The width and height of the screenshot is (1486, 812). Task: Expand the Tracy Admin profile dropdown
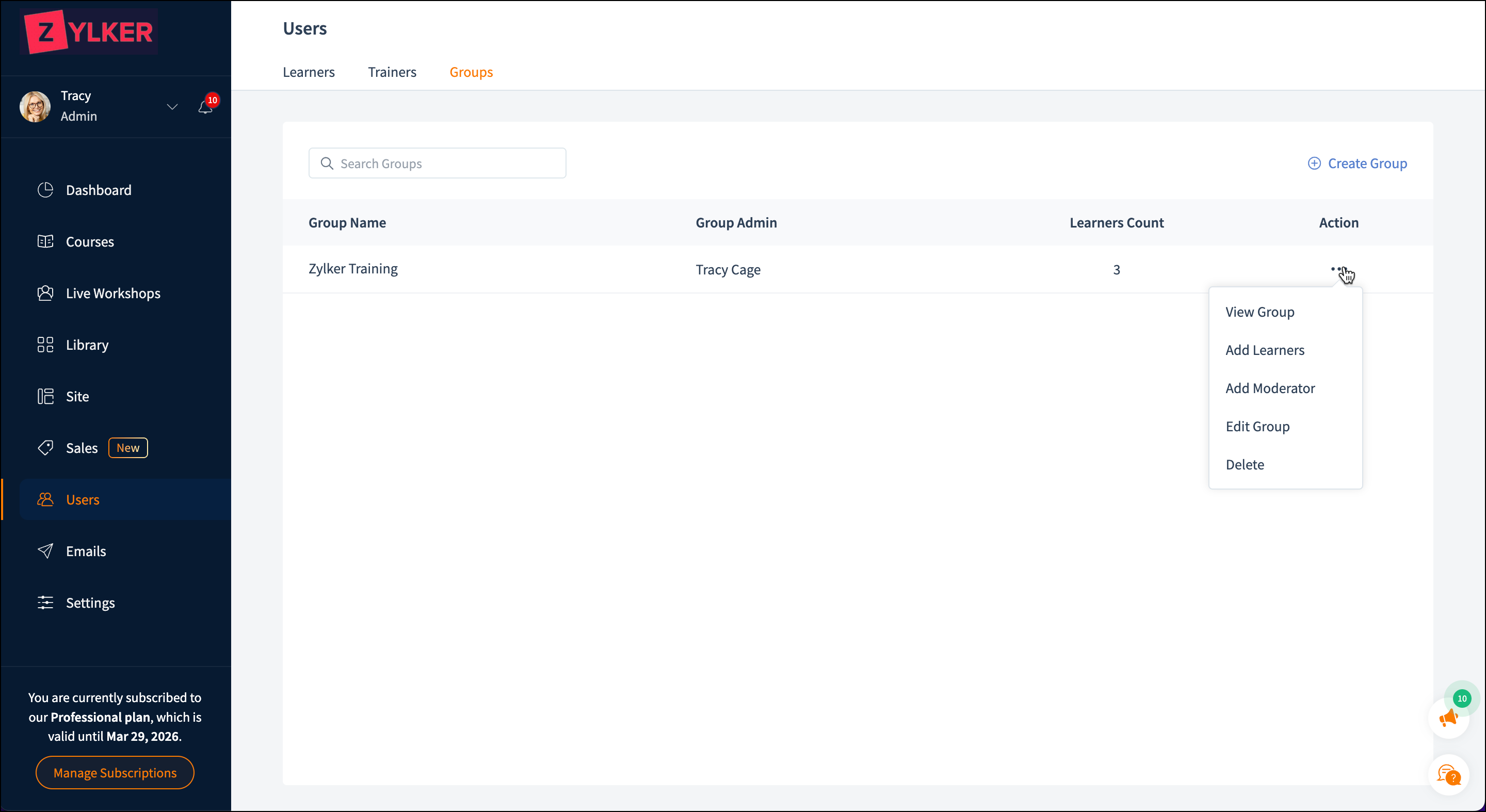pyautogui.click(x=172, y=107)
